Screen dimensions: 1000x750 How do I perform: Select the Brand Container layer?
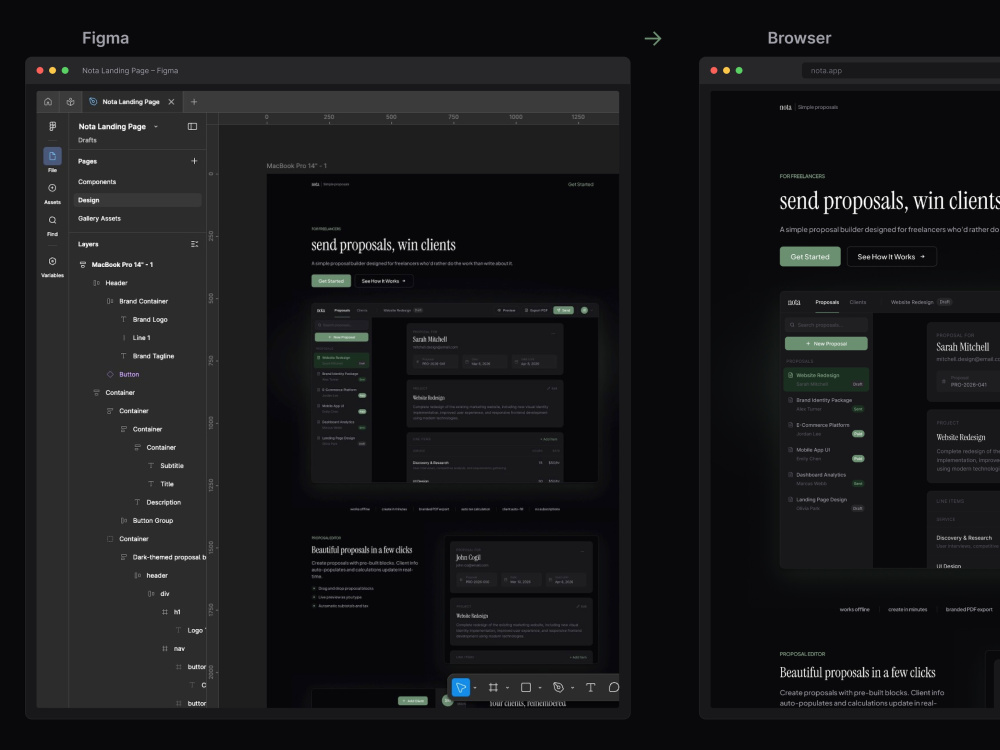tap(143, 301)
